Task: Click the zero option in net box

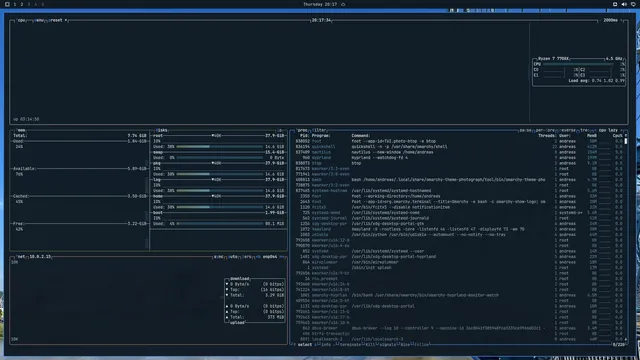Action: click(247, 257)
